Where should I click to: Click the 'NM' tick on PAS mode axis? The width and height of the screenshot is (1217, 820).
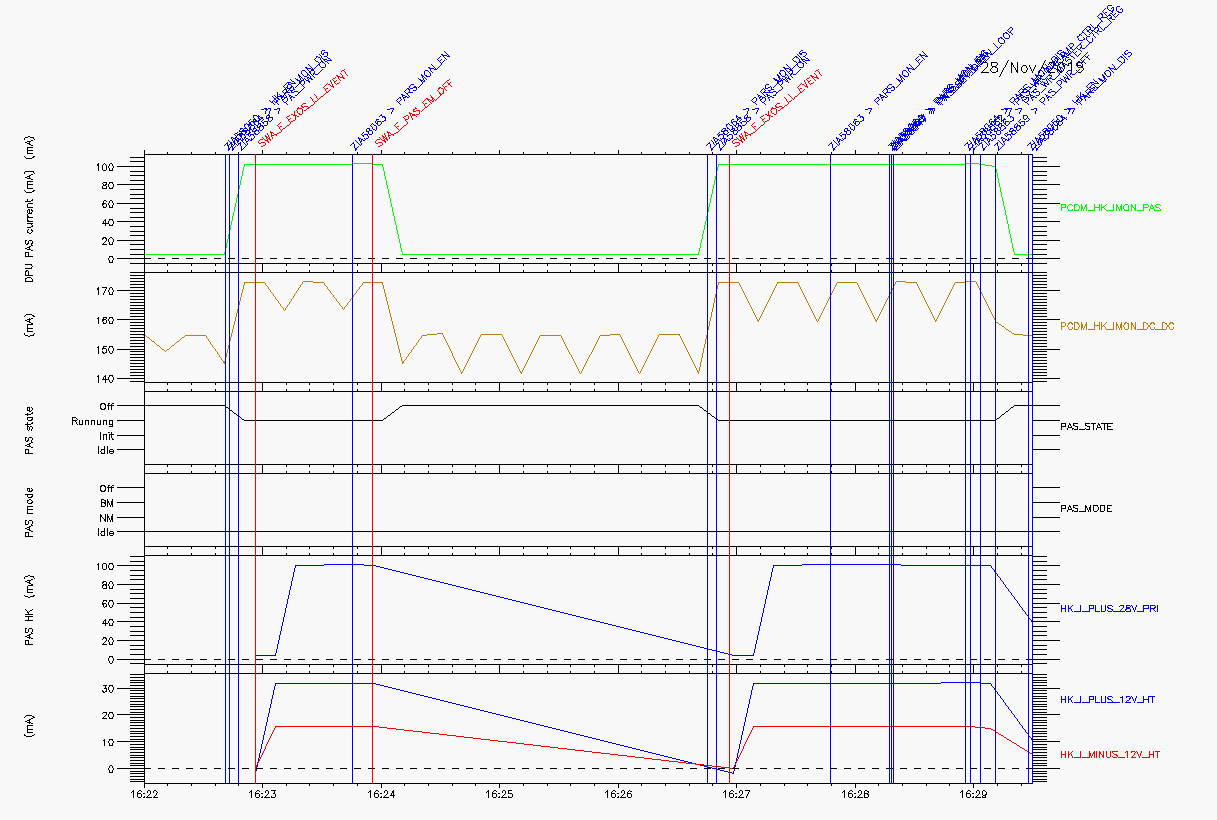[x=107, y=518]
